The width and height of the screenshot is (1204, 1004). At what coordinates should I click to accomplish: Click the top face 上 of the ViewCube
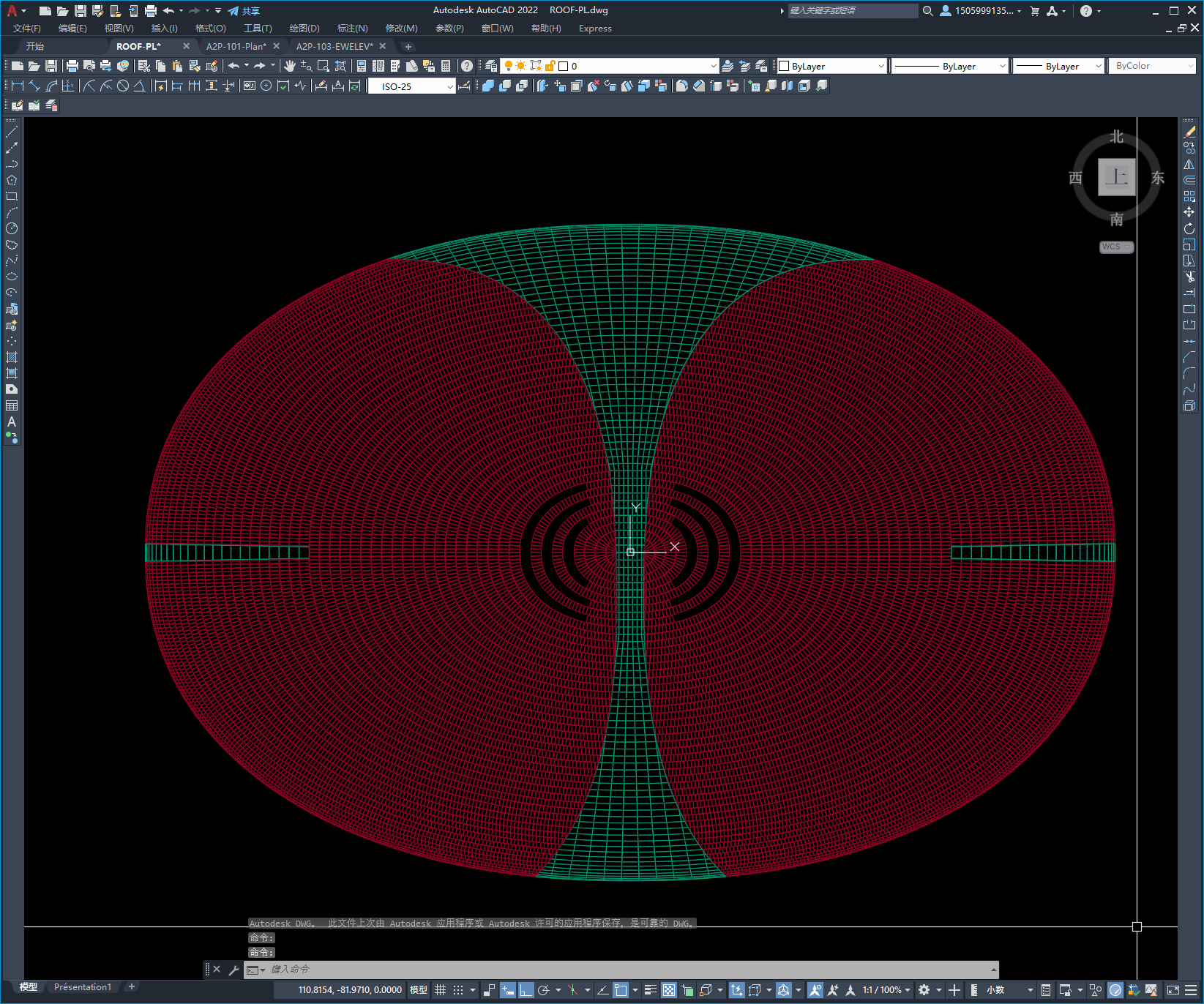[x=1116, y=177]
